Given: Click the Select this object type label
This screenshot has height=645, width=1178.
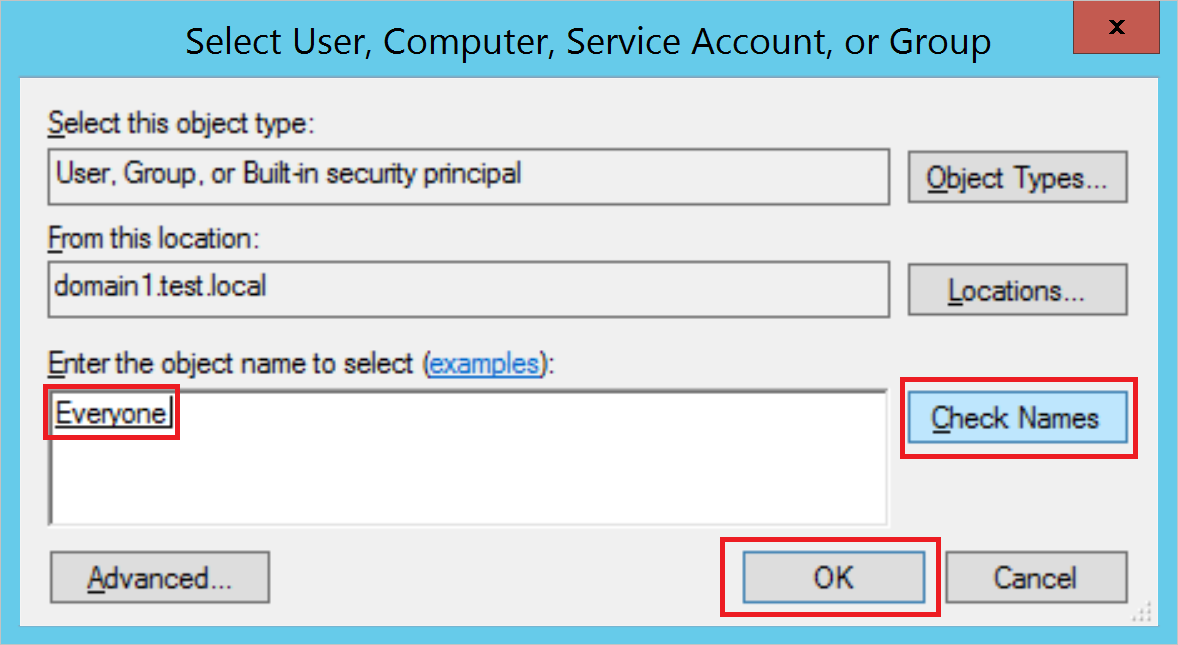Looking at the screenshot, I should click(181, 124).
